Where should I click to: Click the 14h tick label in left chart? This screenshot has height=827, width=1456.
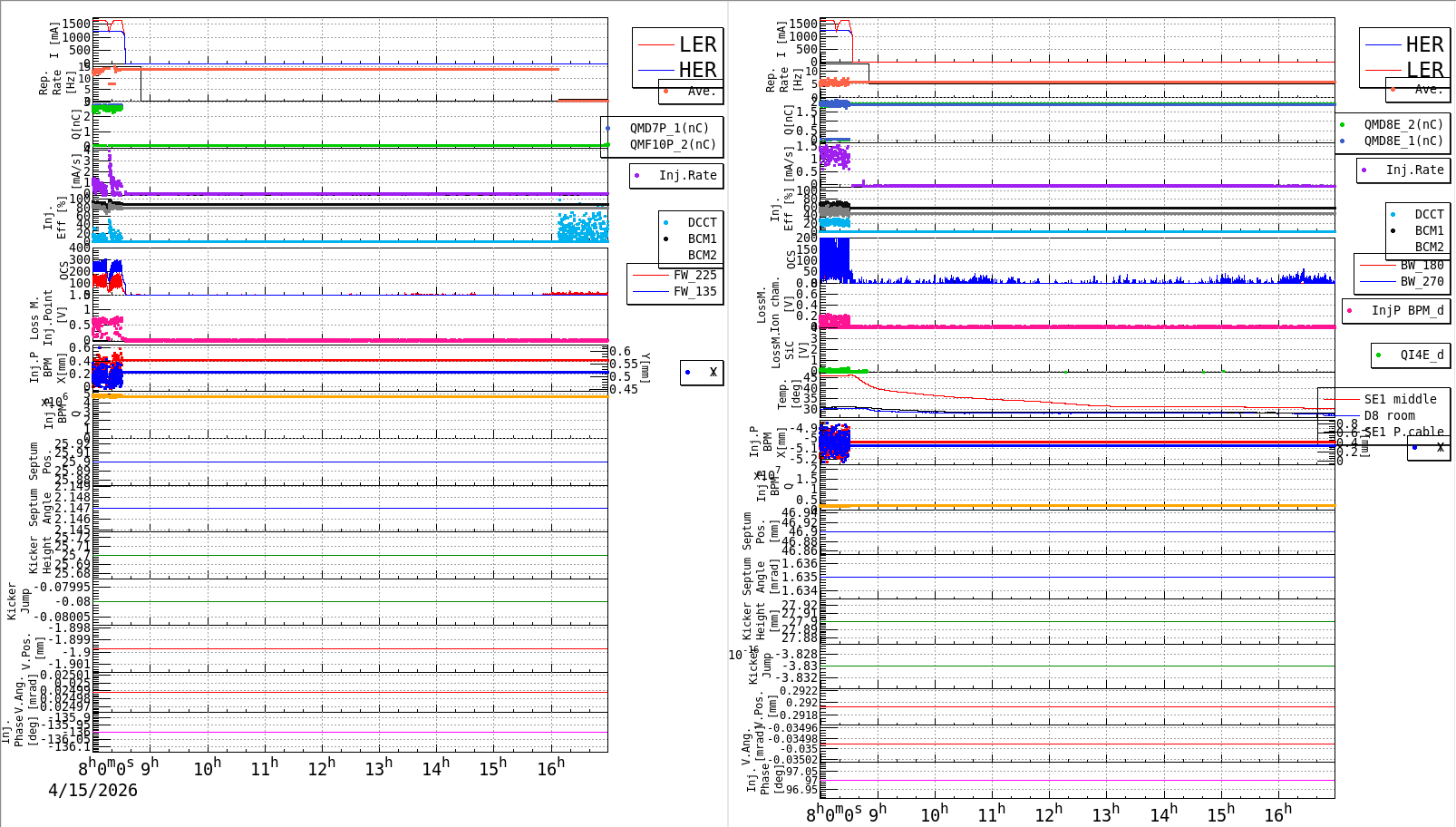435,767
